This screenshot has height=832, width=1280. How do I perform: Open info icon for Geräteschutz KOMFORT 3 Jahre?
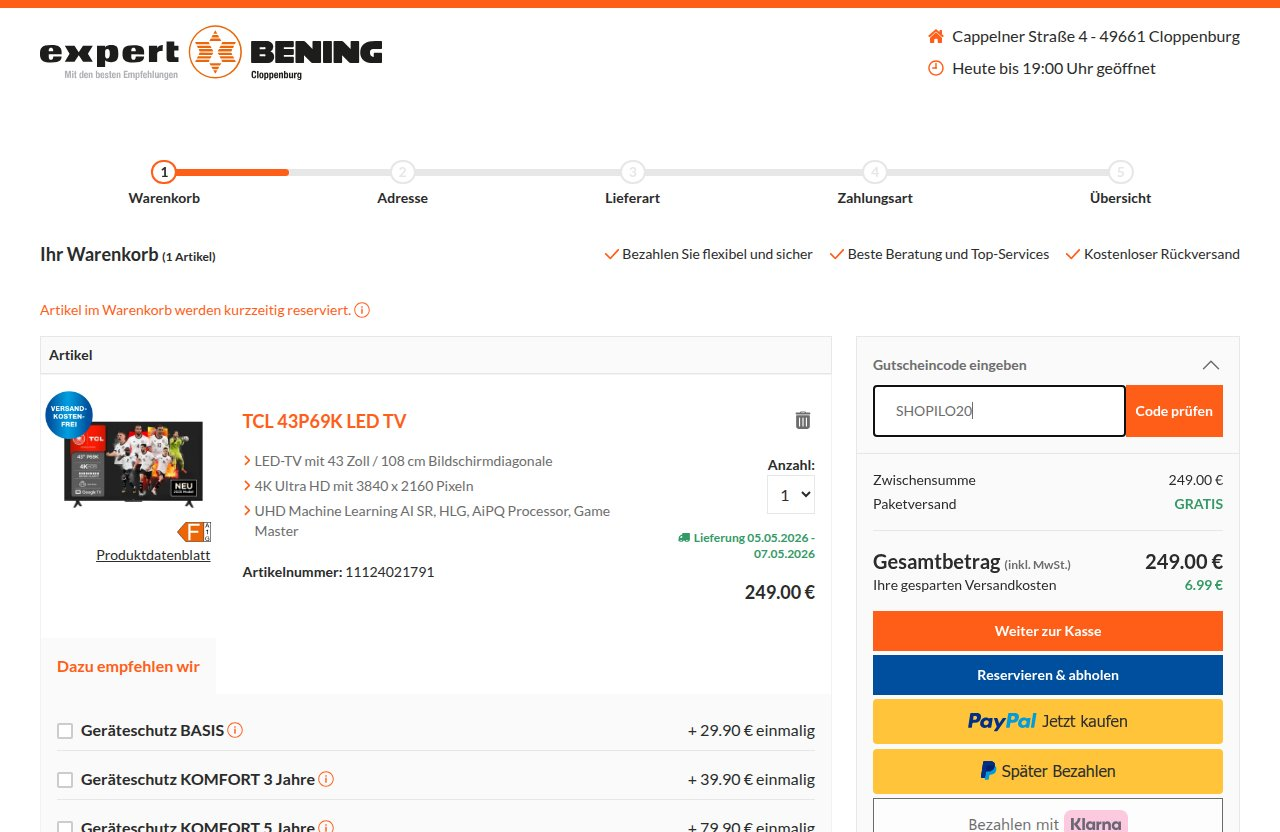(x=326, y=779)
